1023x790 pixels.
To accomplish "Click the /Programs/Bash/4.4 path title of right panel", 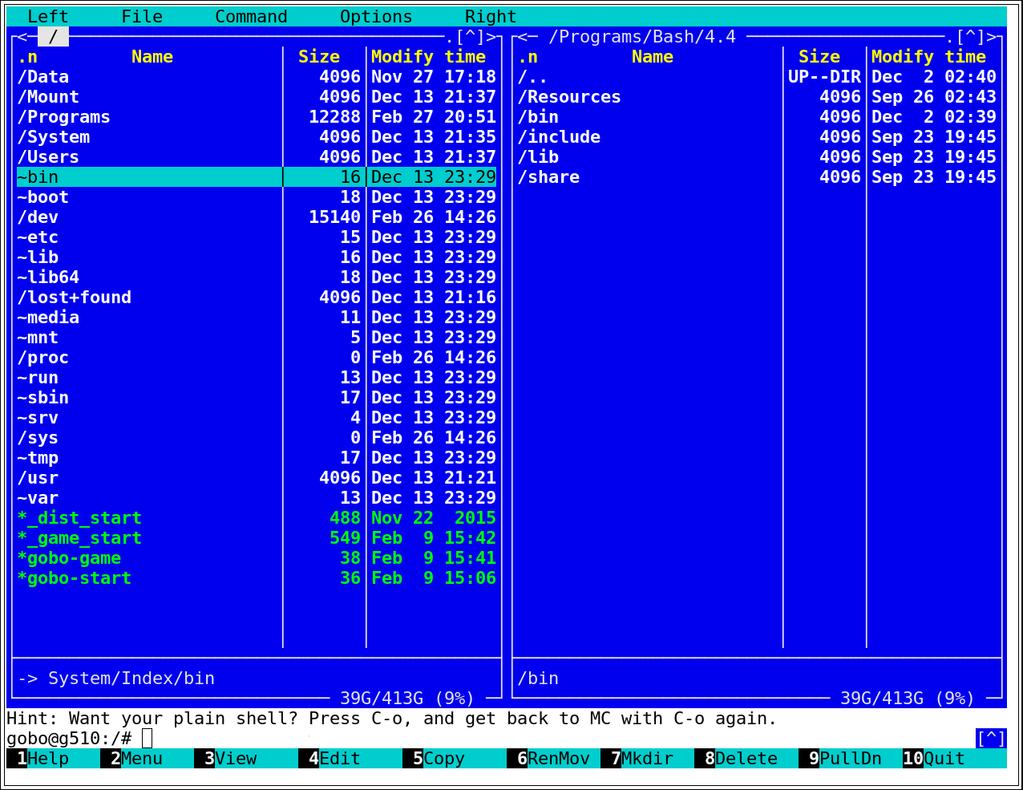I will pos(643,37).
